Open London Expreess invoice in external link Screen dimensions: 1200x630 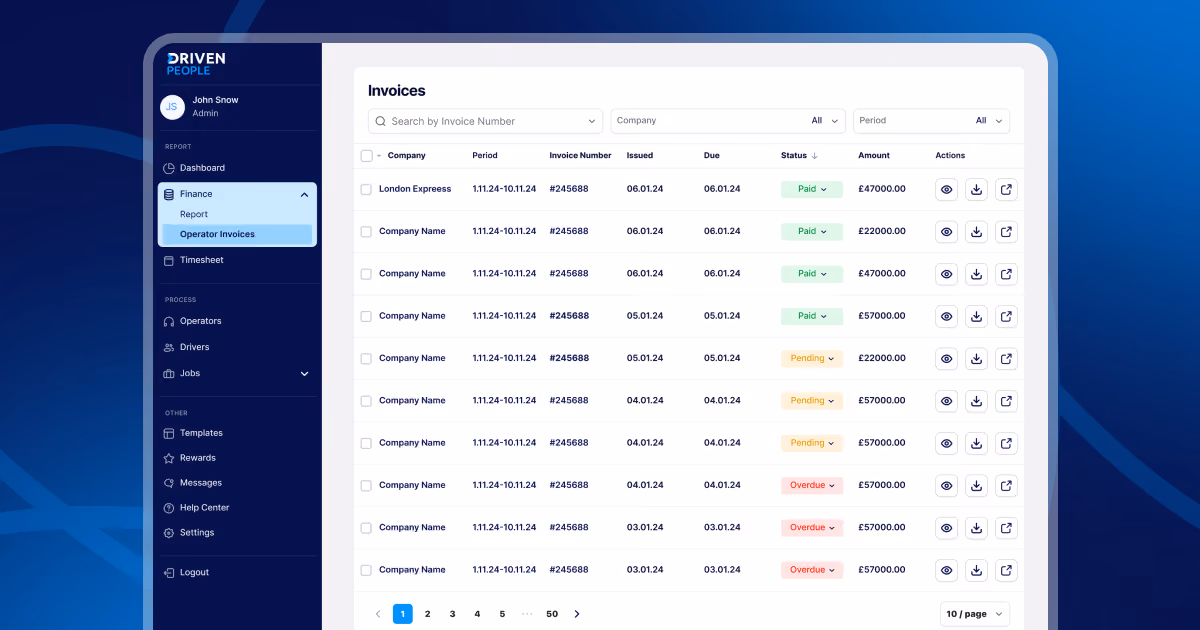[1006, 189]
